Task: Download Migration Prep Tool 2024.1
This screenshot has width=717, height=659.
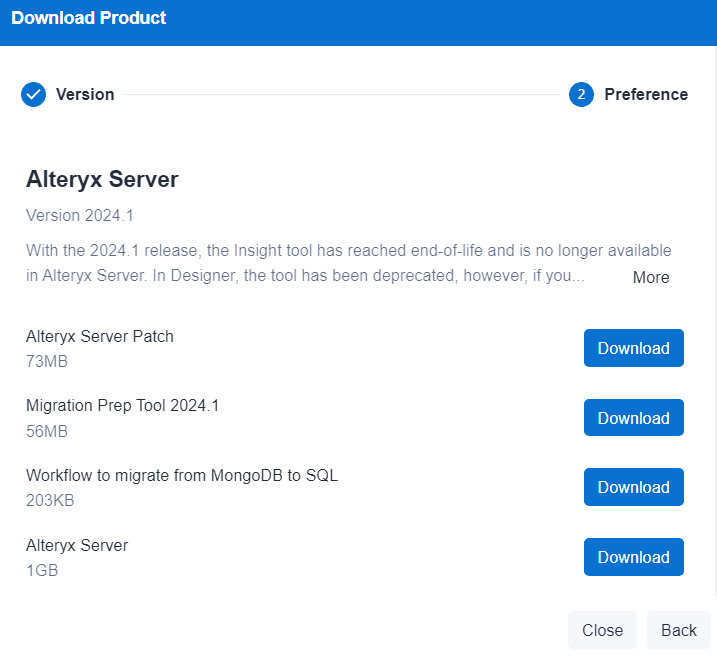Action: 633,418
